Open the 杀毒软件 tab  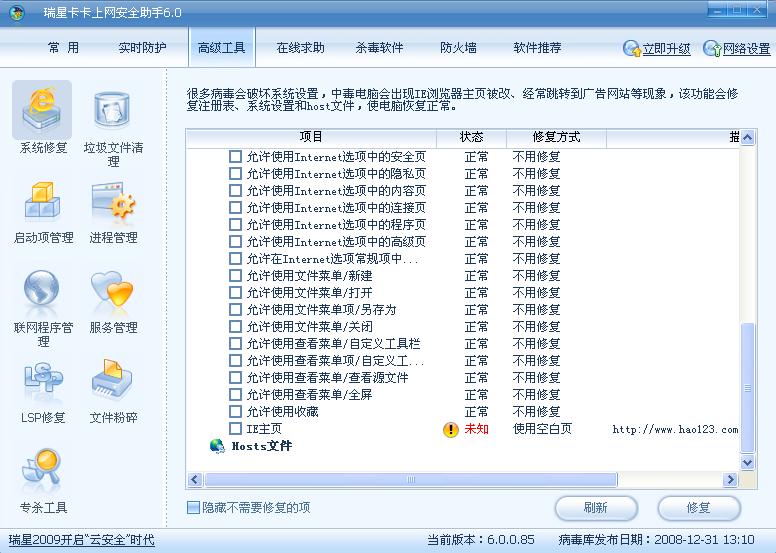tap(379, 48)
